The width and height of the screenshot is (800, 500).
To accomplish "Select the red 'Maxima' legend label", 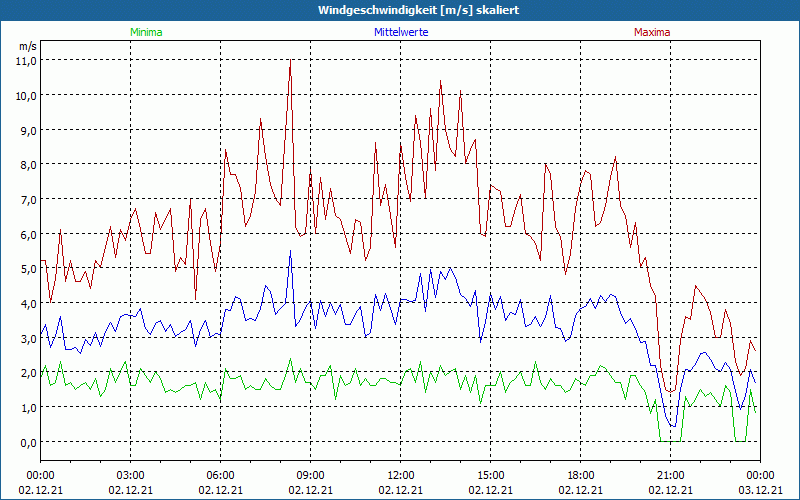I will point(652,32).
